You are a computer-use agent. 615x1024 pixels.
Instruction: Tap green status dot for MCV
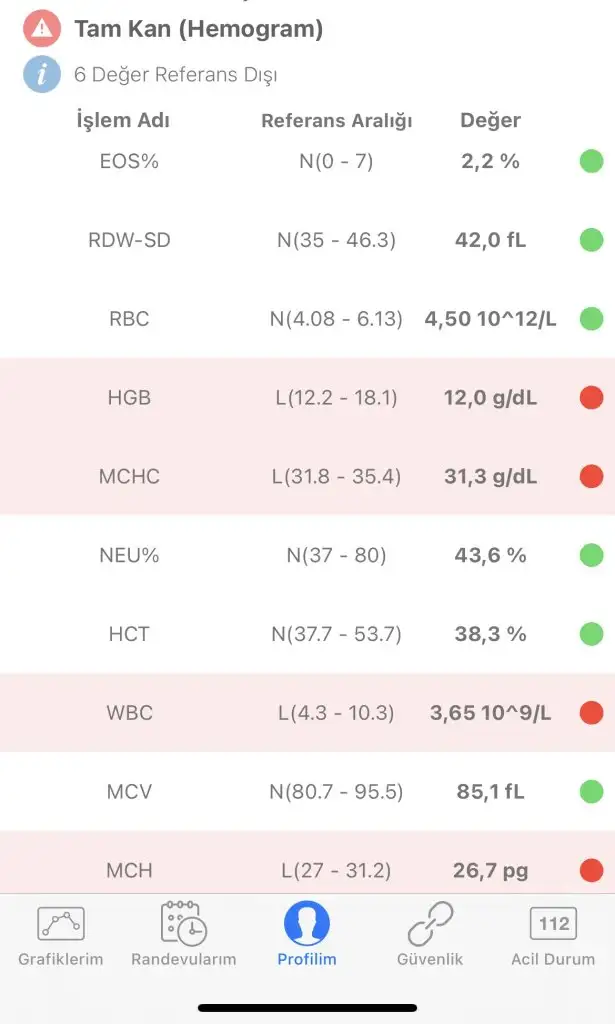tap(591, 792)
